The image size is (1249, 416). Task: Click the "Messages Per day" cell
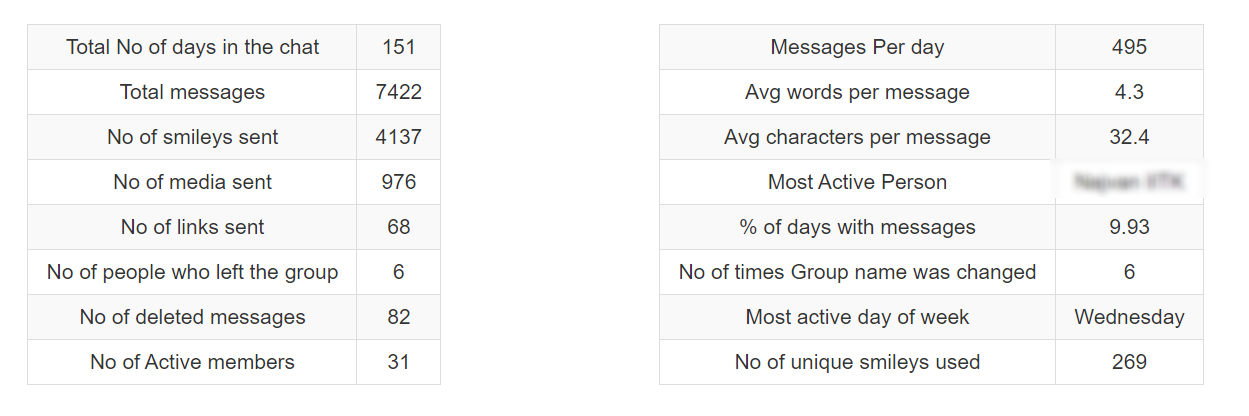[x=857, y=47]
